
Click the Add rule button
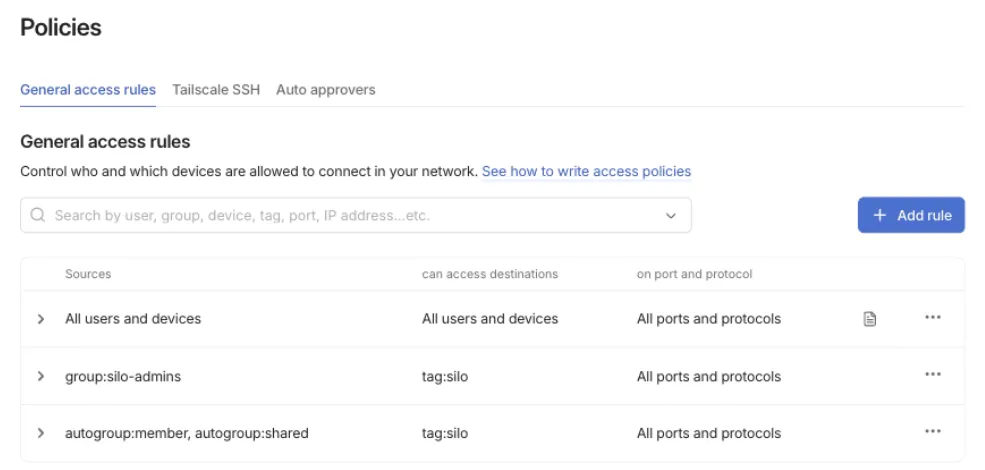coord(911,216)
